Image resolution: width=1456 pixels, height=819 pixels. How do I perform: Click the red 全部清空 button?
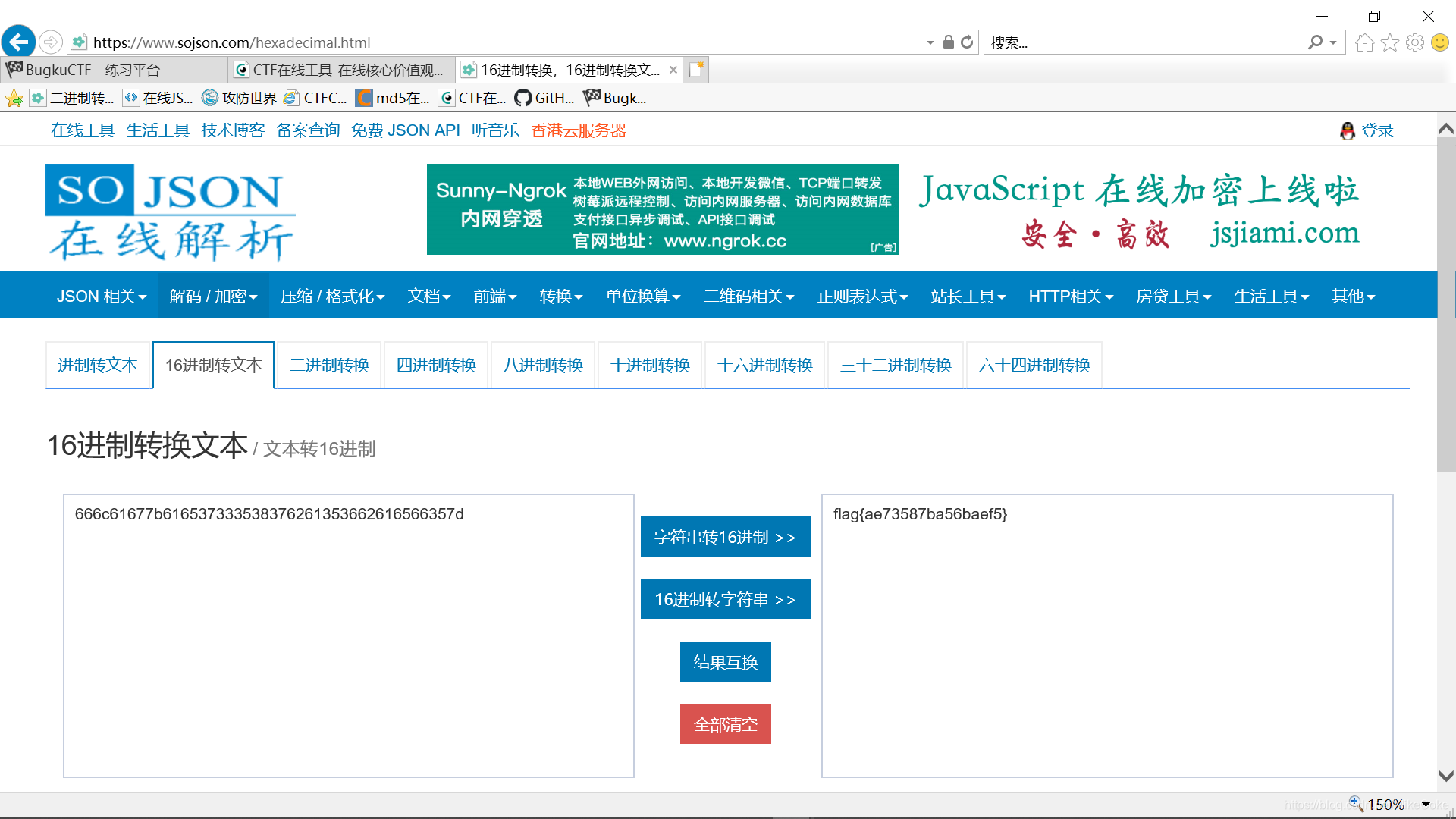[725, 725]
